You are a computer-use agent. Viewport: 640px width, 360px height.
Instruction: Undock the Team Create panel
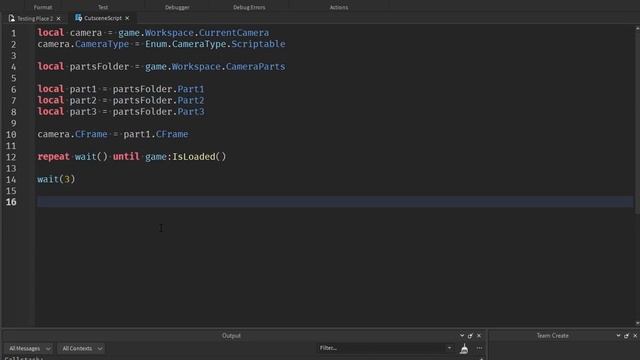click(x=627, y=336)
